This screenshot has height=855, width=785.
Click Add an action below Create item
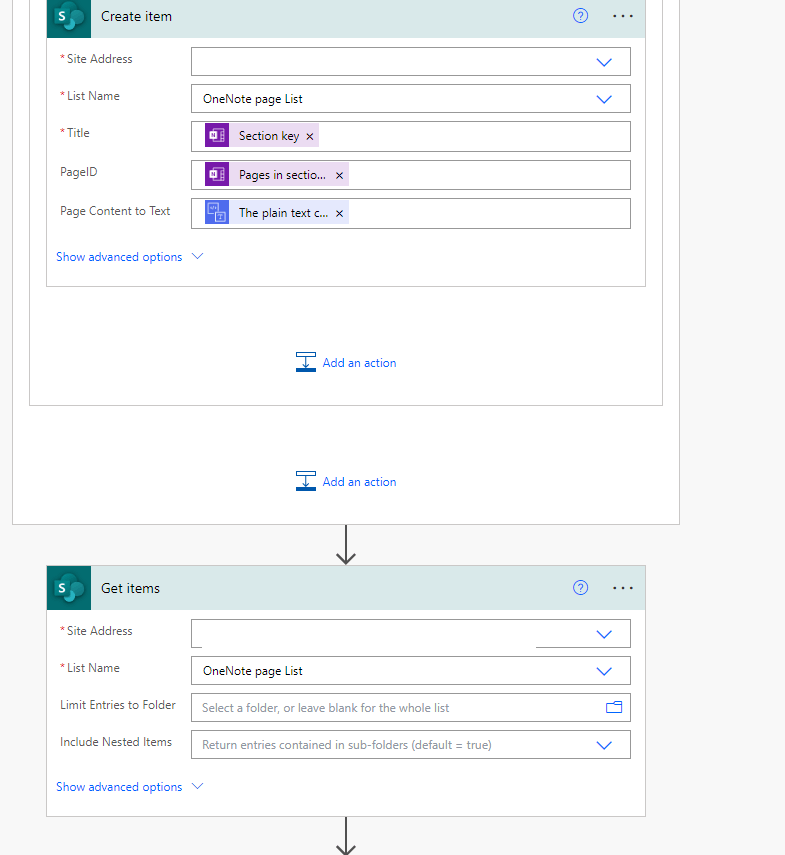(x=358, y=363)
